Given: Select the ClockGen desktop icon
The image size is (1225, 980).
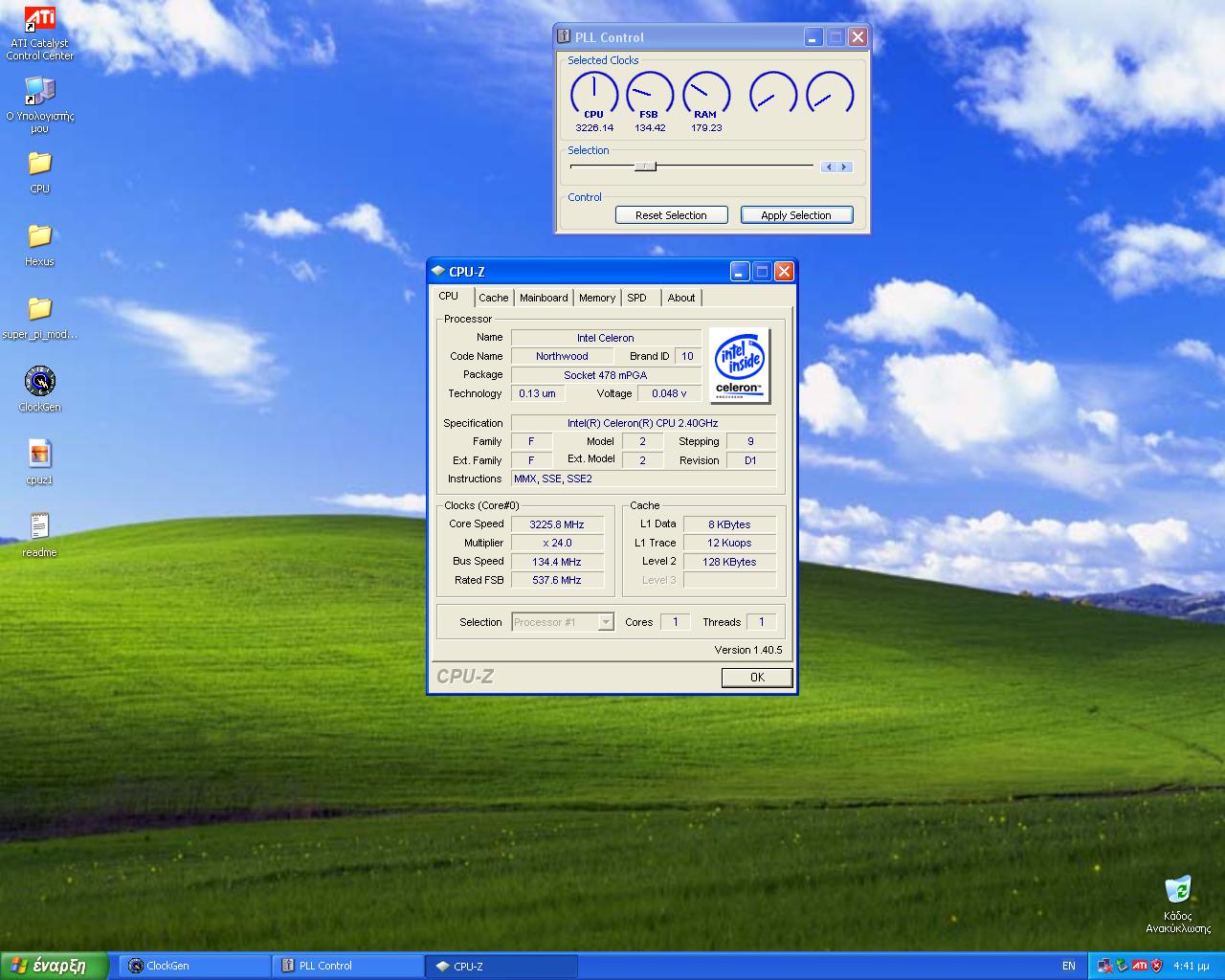Looking at the screenshot, I should pos(39,390).
